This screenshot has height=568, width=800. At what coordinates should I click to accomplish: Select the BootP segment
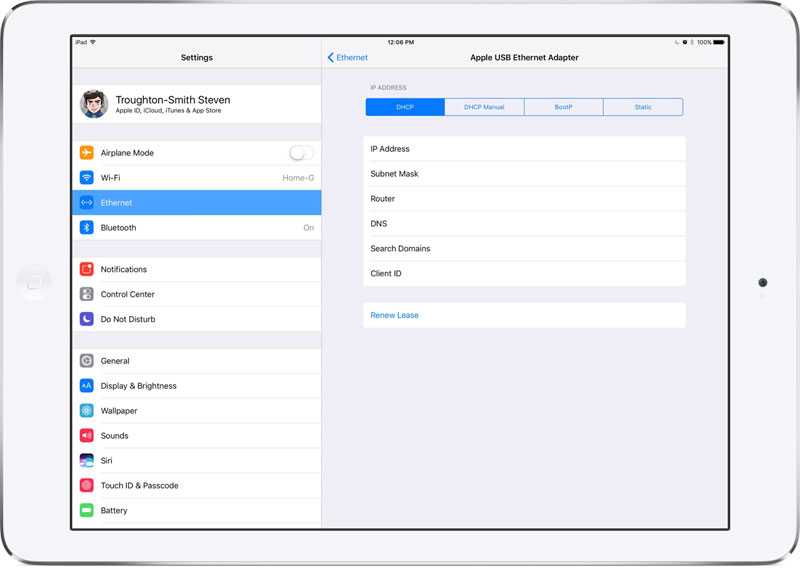564,107
